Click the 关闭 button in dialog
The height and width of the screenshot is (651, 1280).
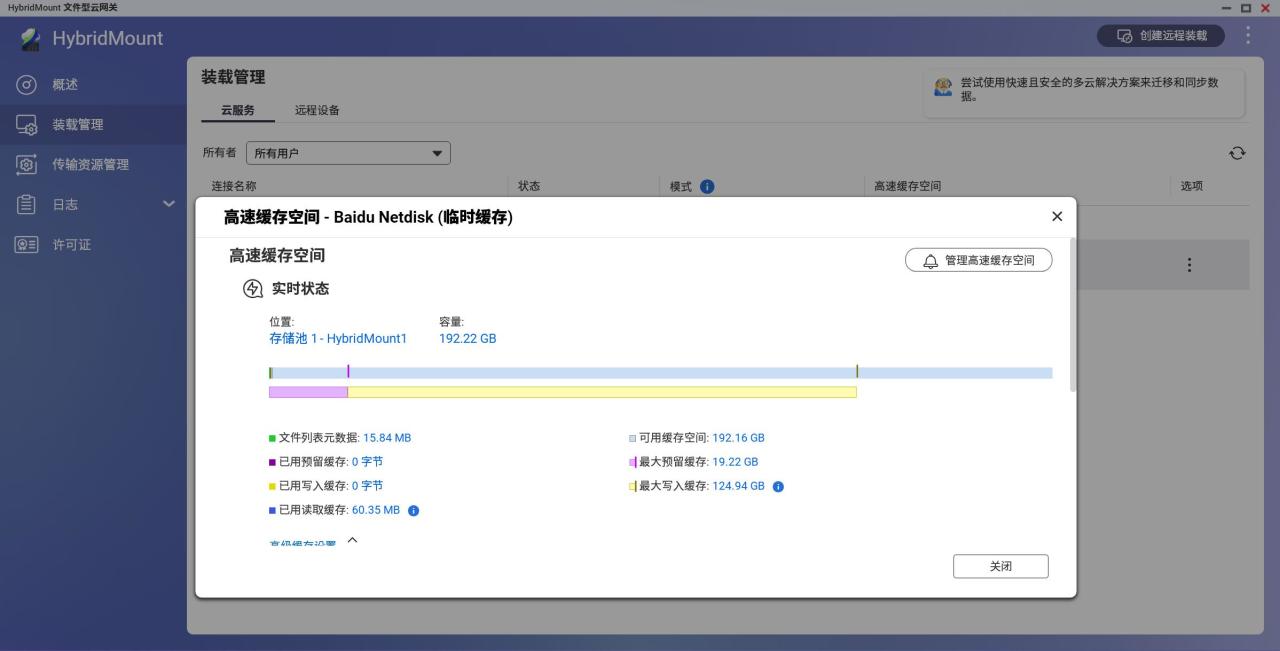coord(1000,566)
